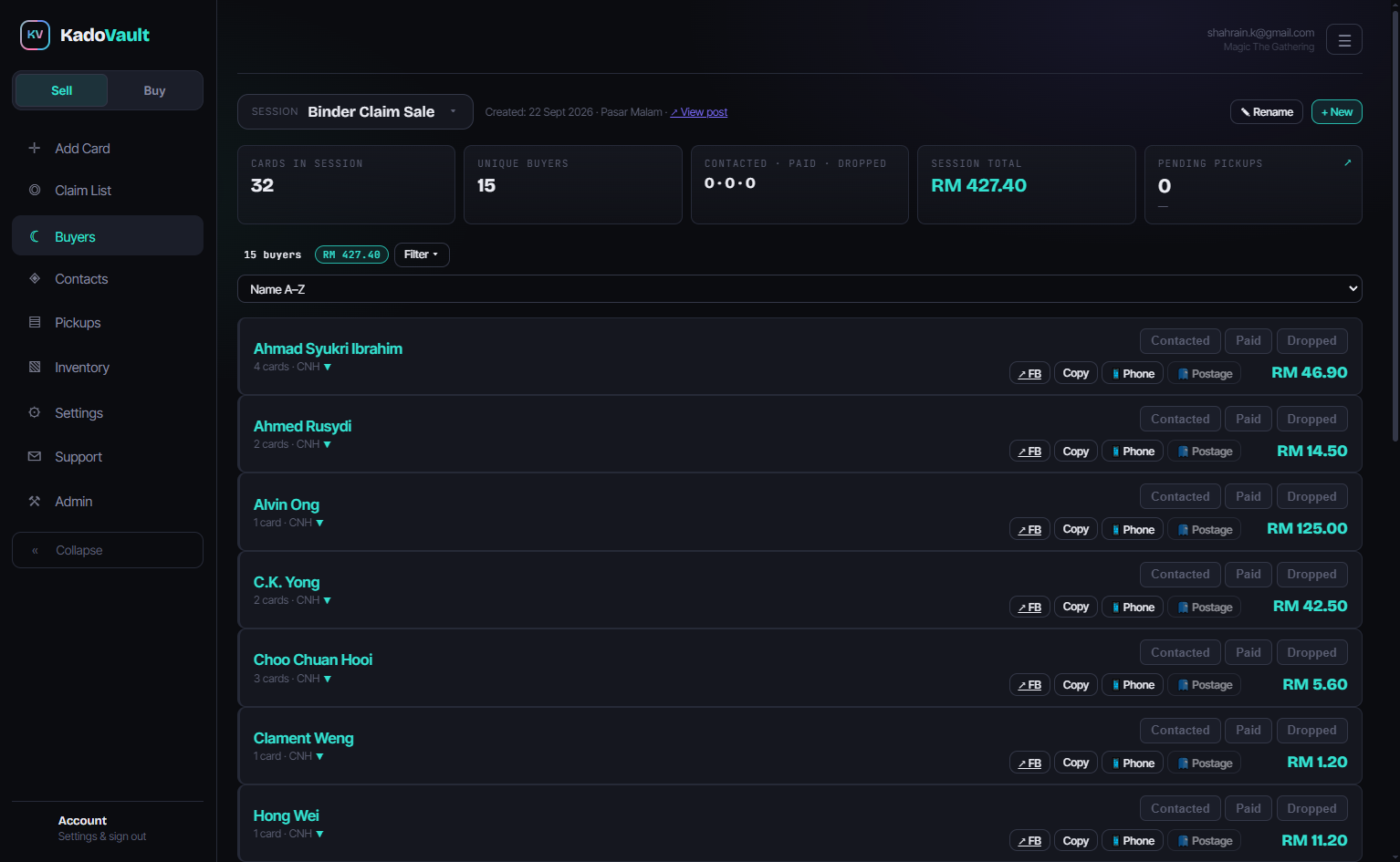The image size is (1400, 862).
Task: Click the Rename session button
Action: [1267, 111]
